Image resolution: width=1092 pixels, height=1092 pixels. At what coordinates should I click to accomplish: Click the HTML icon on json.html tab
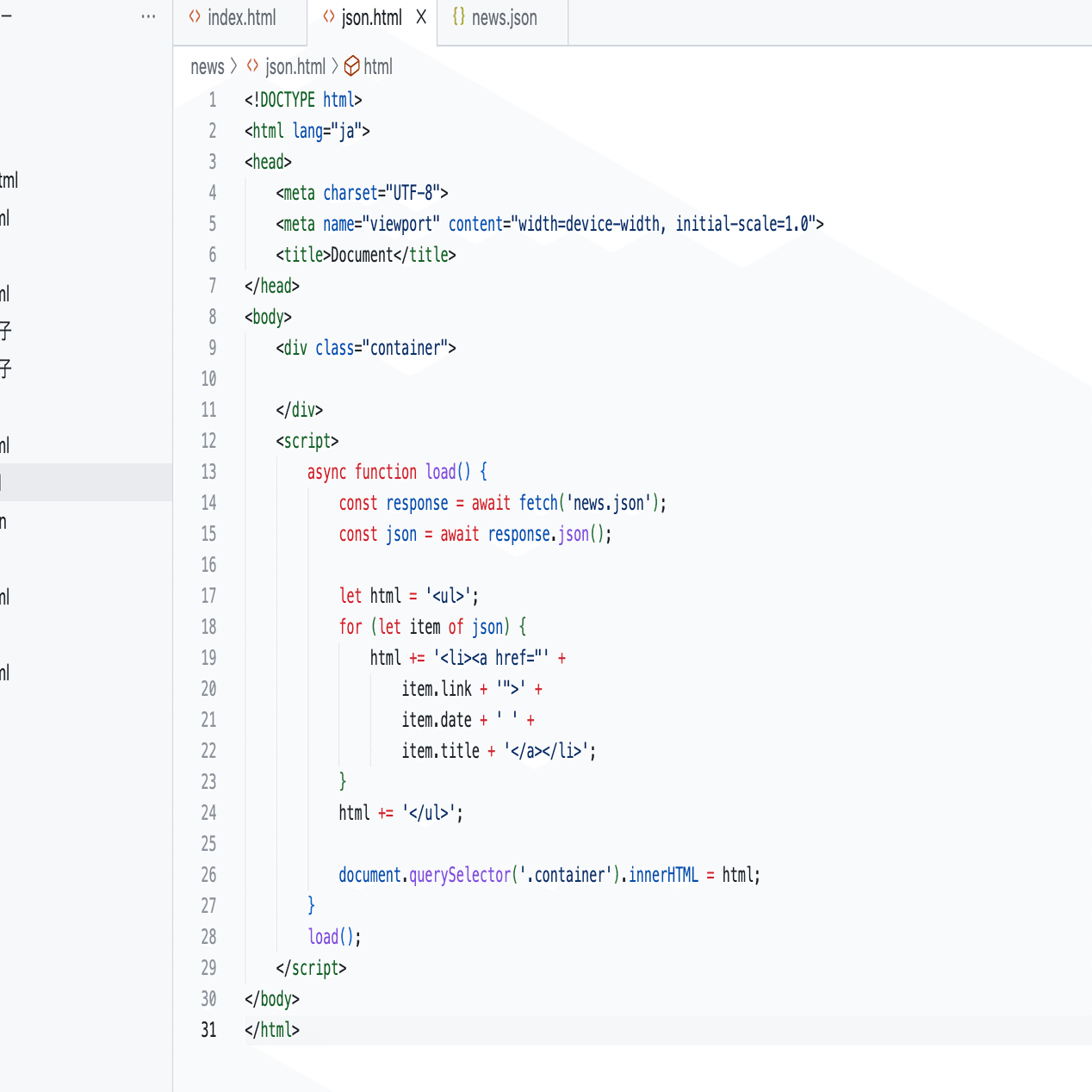(x=329, y=17)
